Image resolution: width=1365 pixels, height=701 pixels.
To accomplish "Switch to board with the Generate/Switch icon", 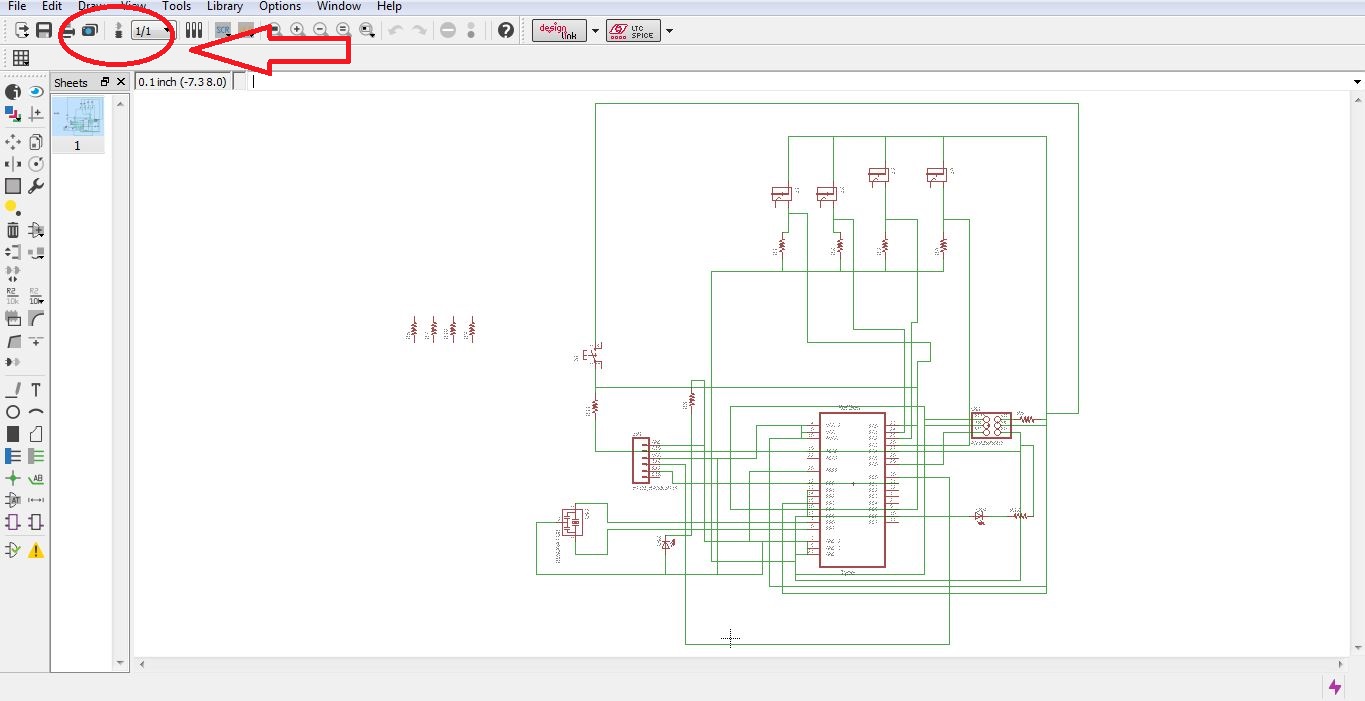I will 119,31.
